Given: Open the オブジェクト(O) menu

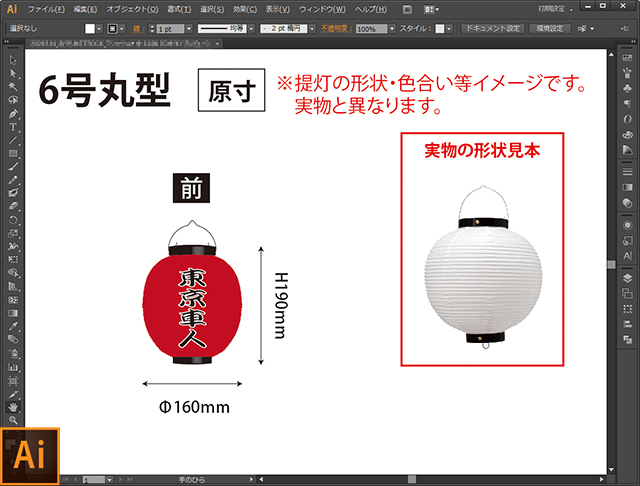Looking at the screenshot, I should click(132, 9).
